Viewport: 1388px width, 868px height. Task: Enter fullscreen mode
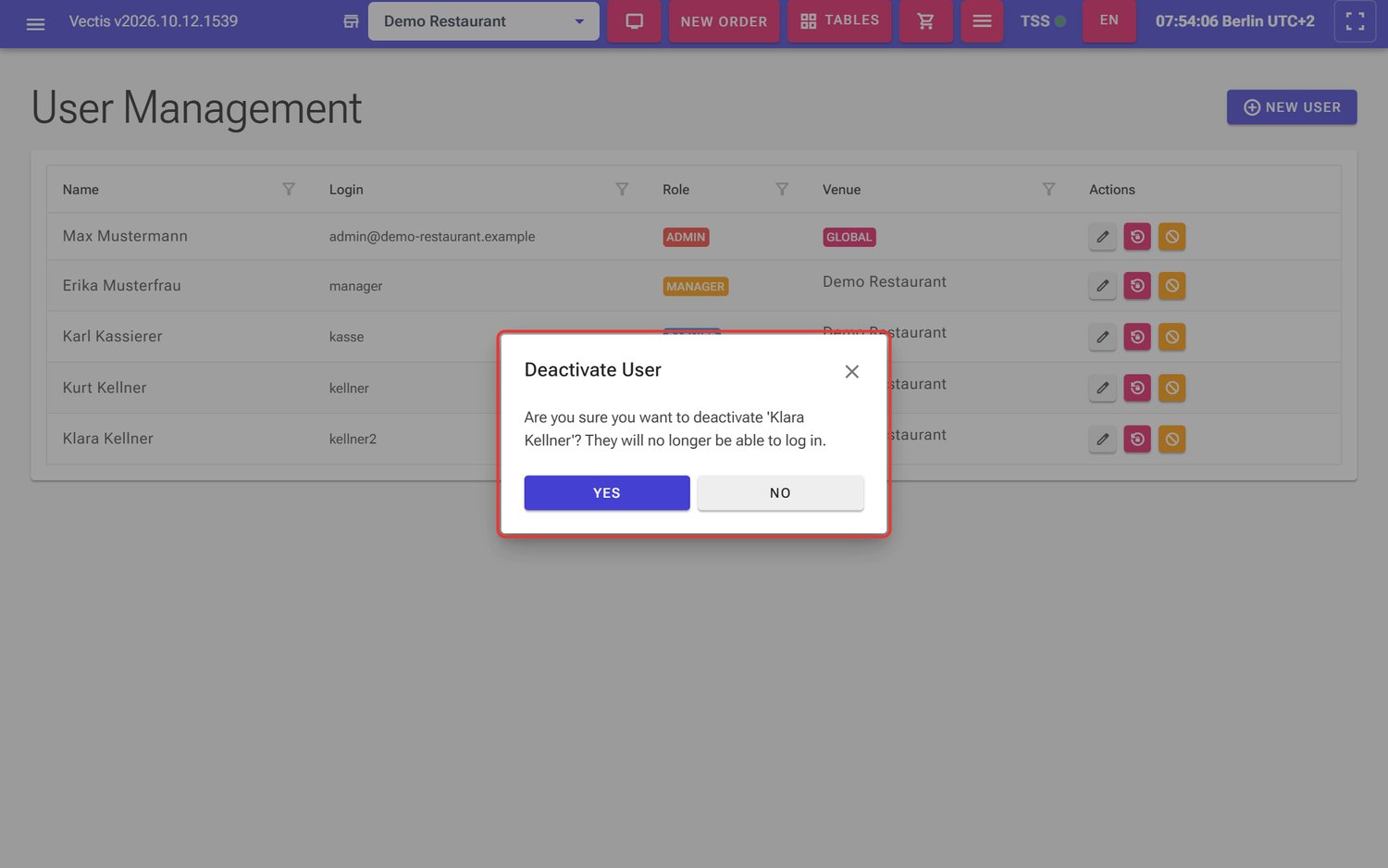1355,21
